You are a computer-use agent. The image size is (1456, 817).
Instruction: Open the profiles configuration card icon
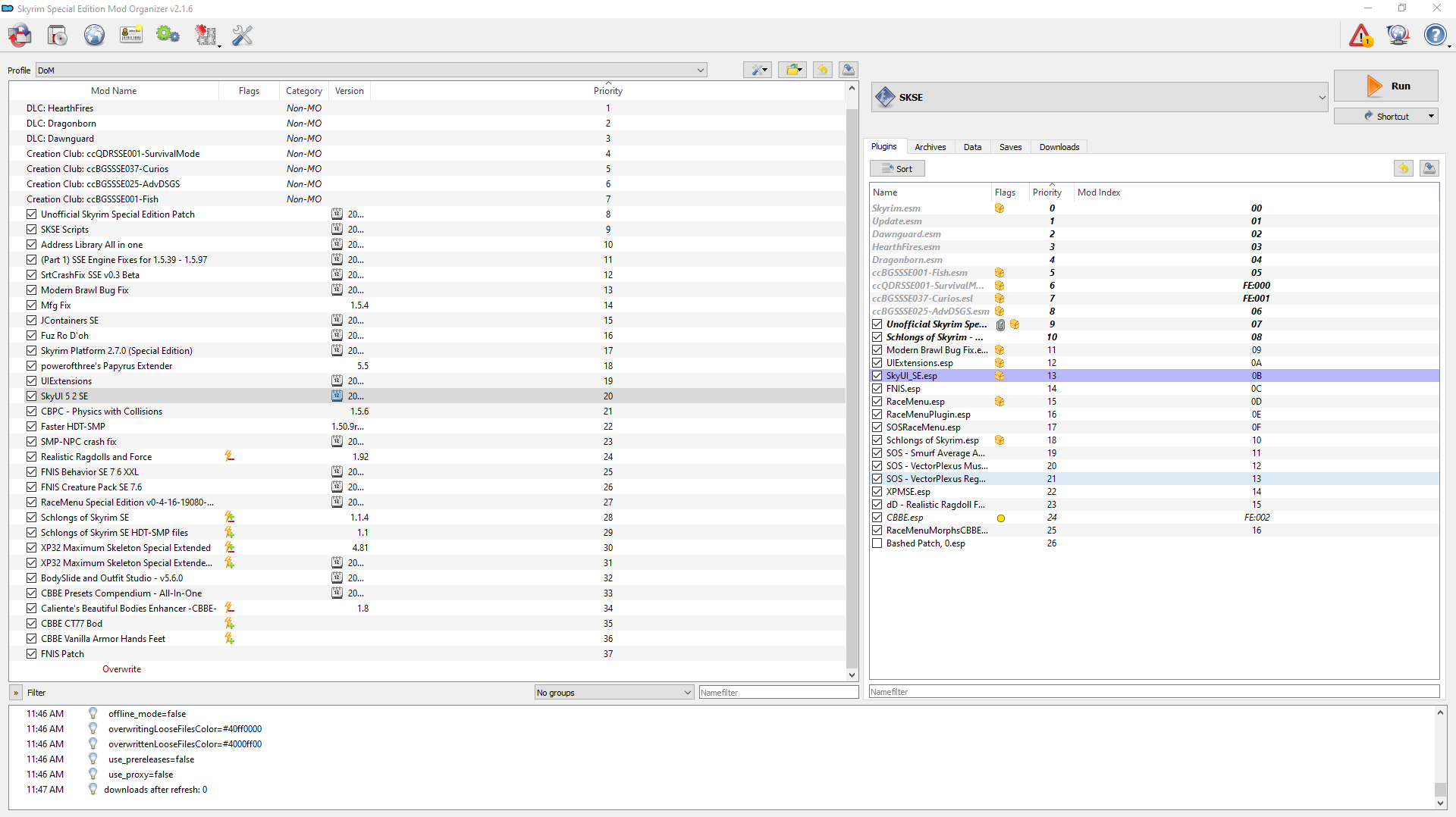click(x=131, y=35)
